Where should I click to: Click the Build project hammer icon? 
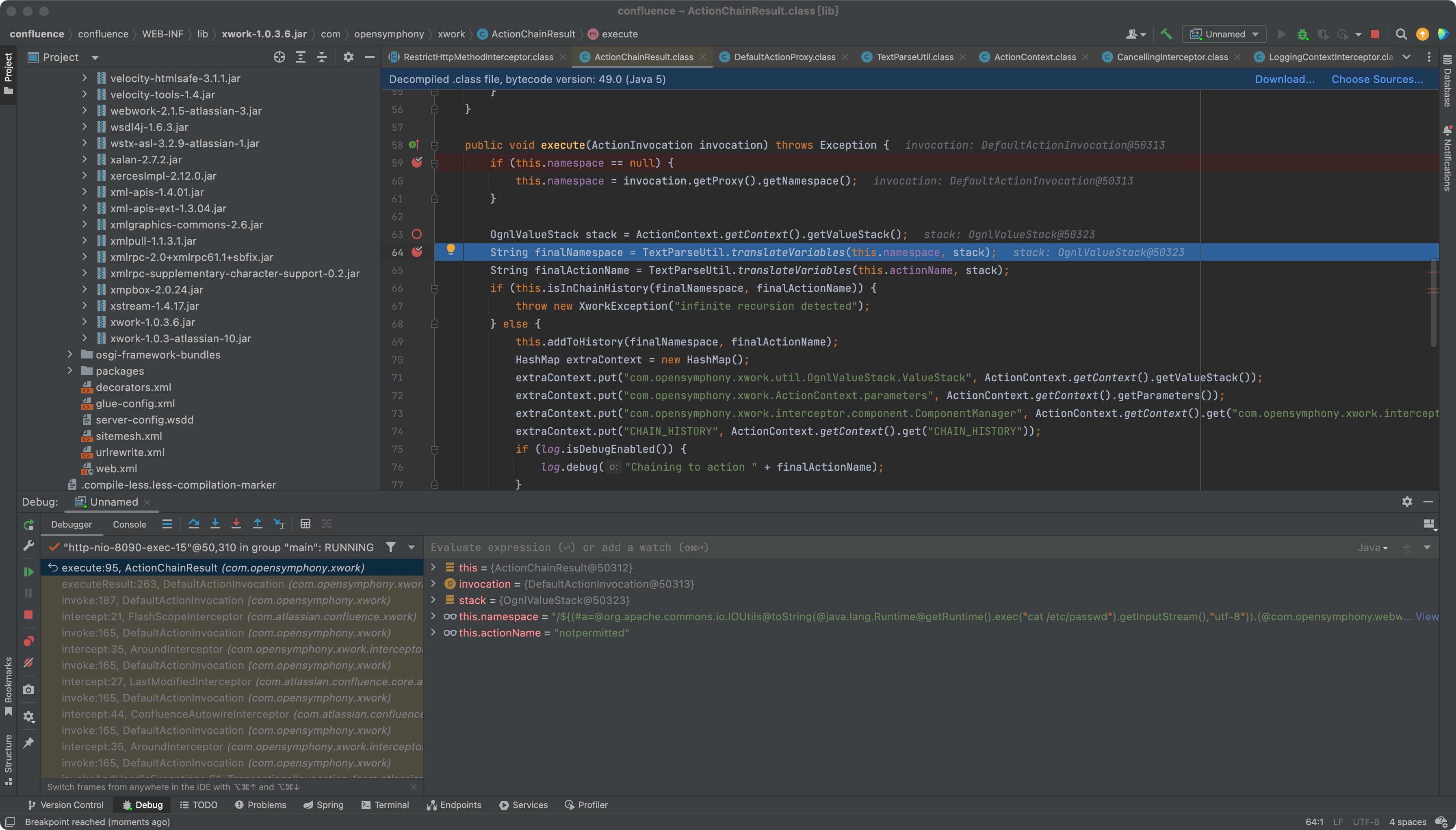click(x=1166, y=34)
